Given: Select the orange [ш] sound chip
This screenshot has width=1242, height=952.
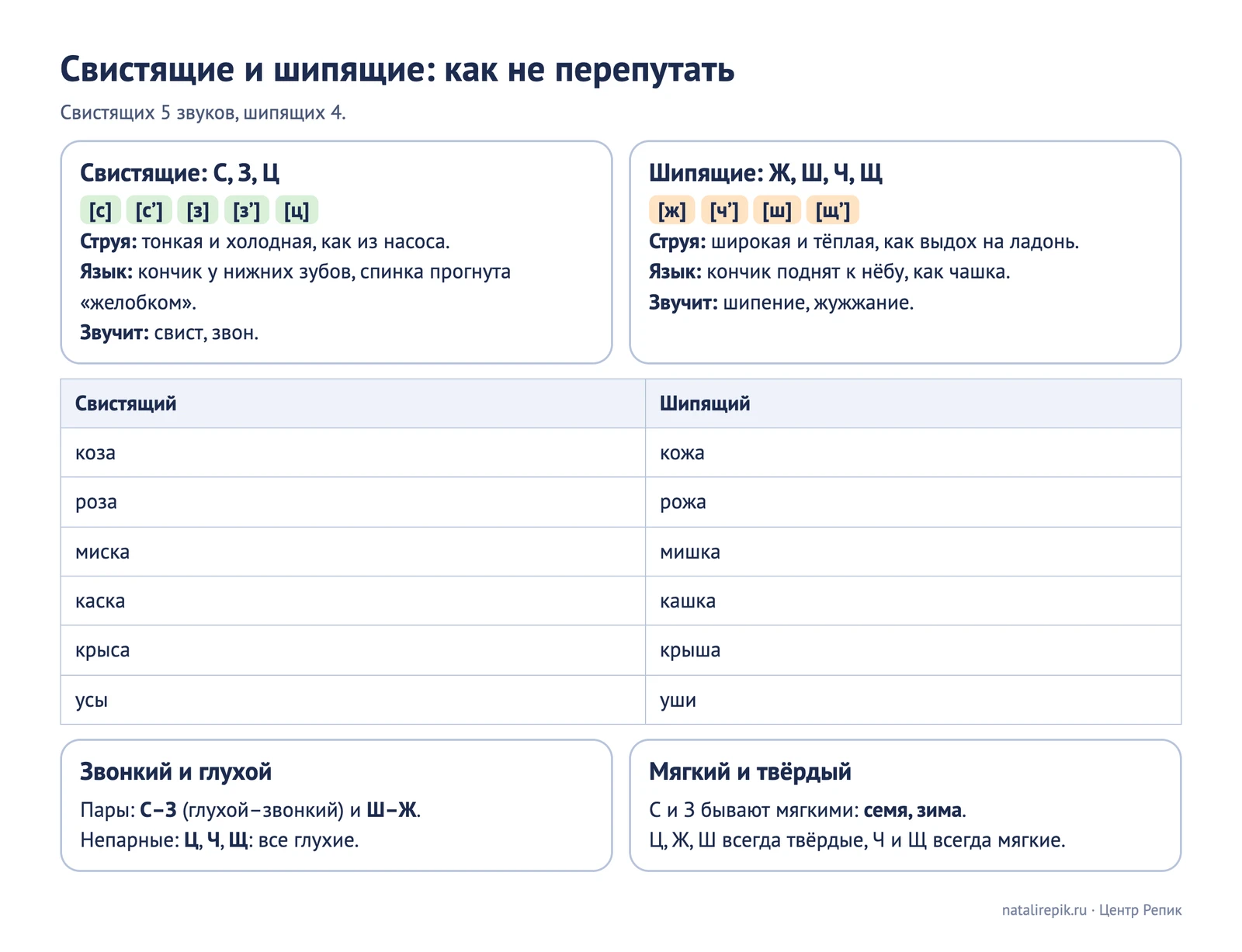Looking at the screenshot, I should click(x=777, y=210).
